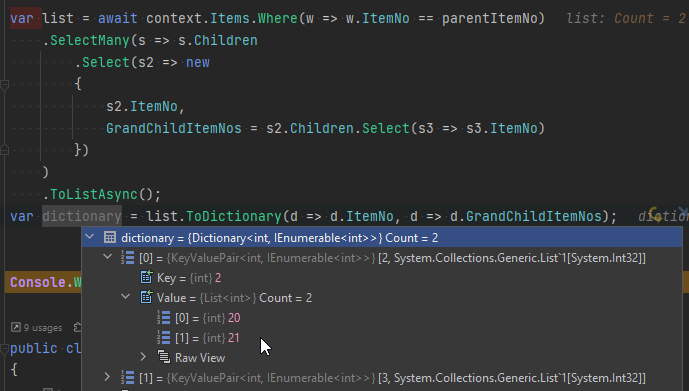Click 'parentItemNo' in the Where clause
Image resolution: width=689 pixels, height=391 pixels.
coord(490,18)
